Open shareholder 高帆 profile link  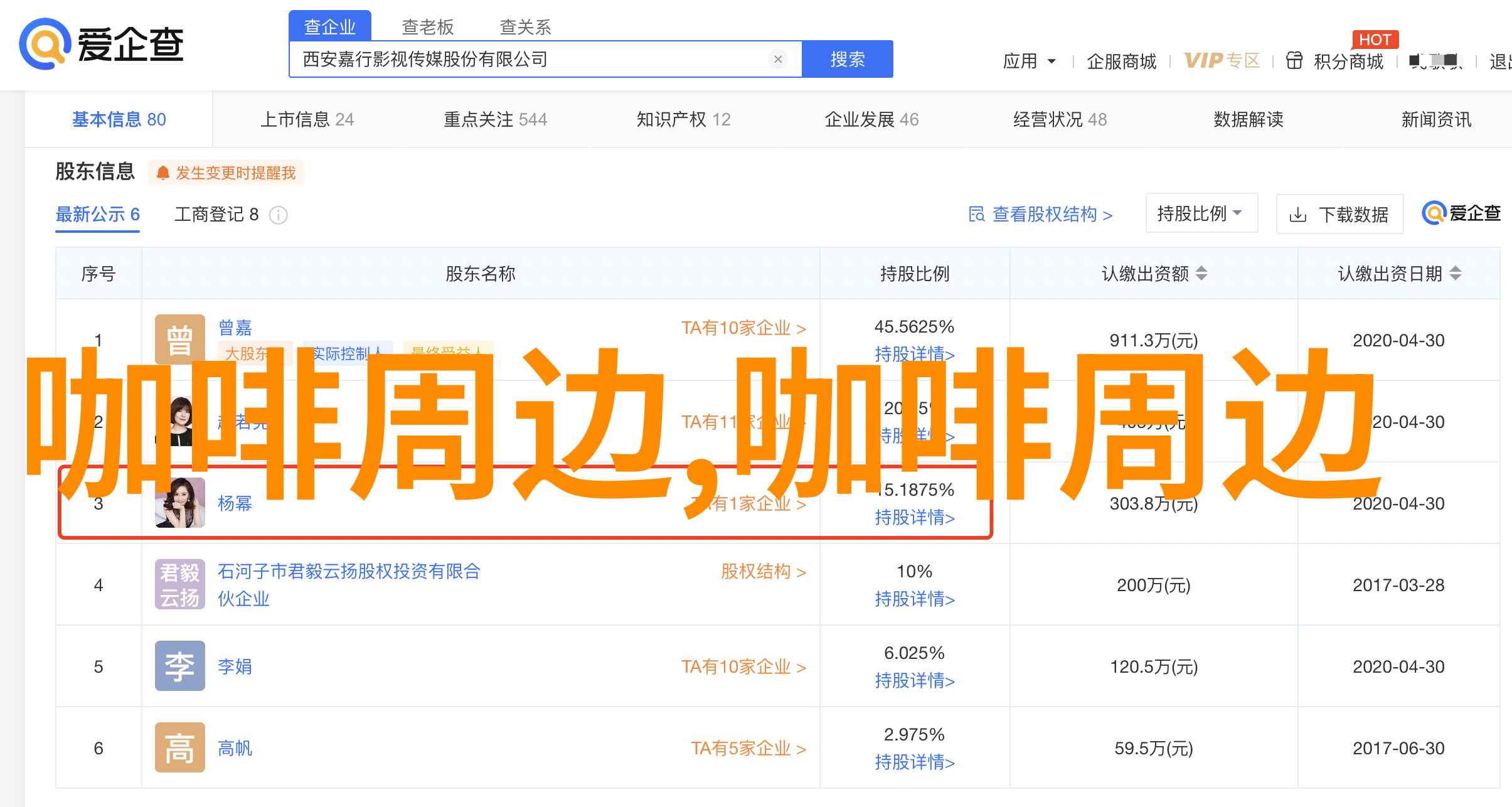point(235,748)
